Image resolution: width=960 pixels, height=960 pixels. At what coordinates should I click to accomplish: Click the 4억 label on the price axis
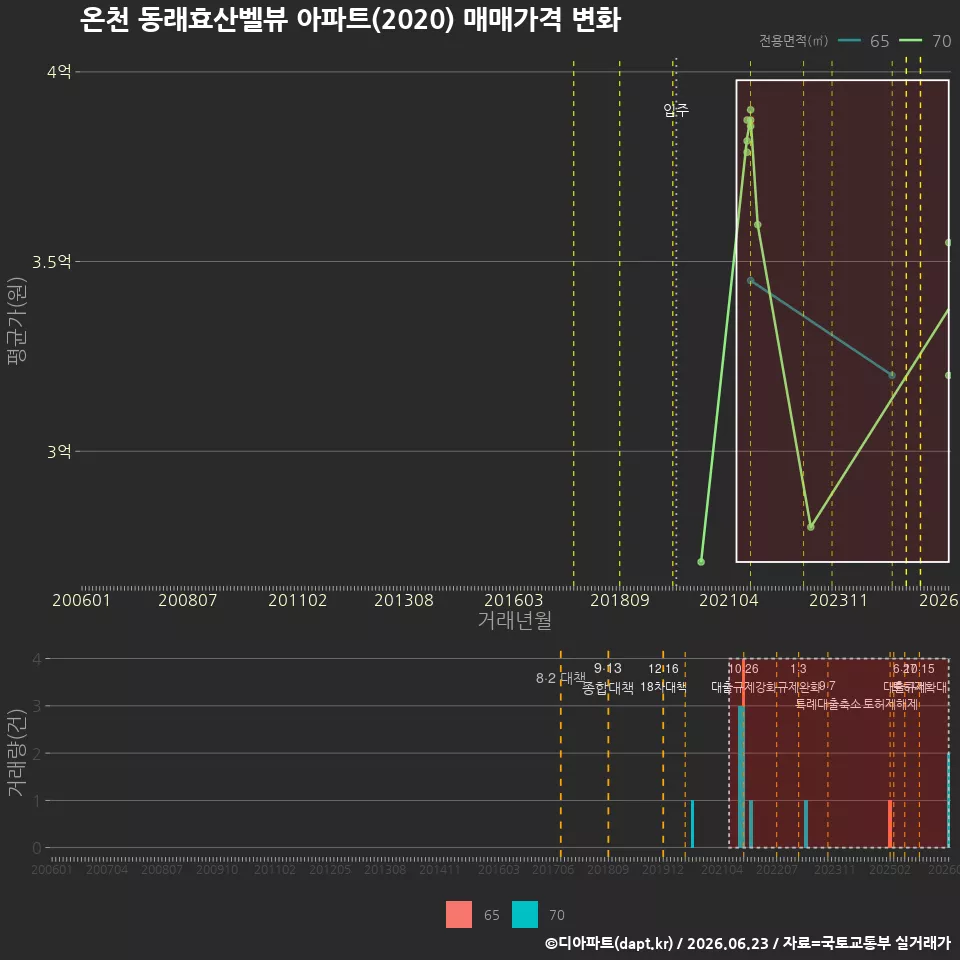pos(59,72)
